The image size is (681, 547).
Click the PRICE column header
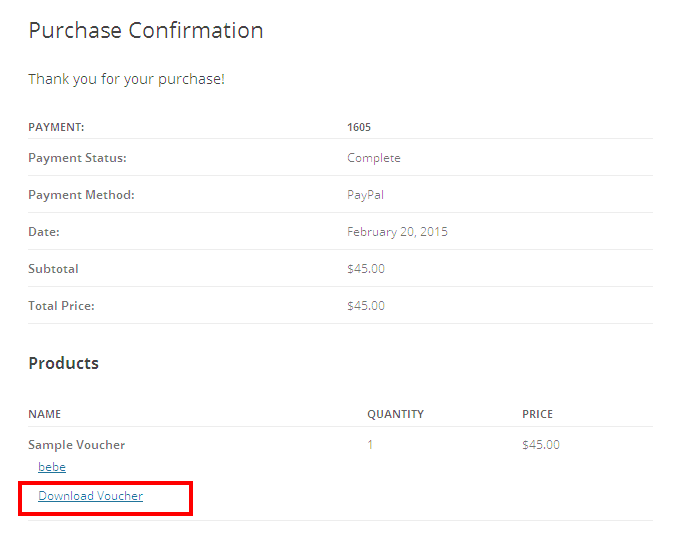(537, 414)
